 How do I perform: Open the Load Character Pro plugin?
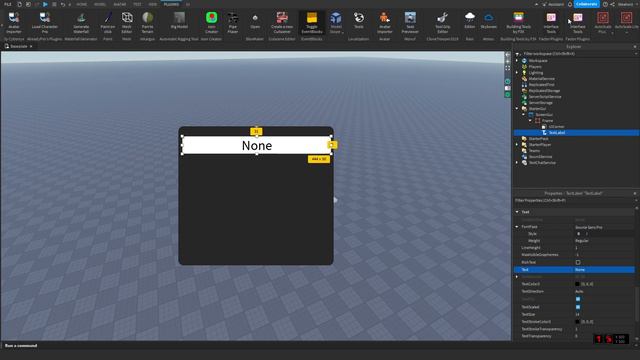(45, 22)
